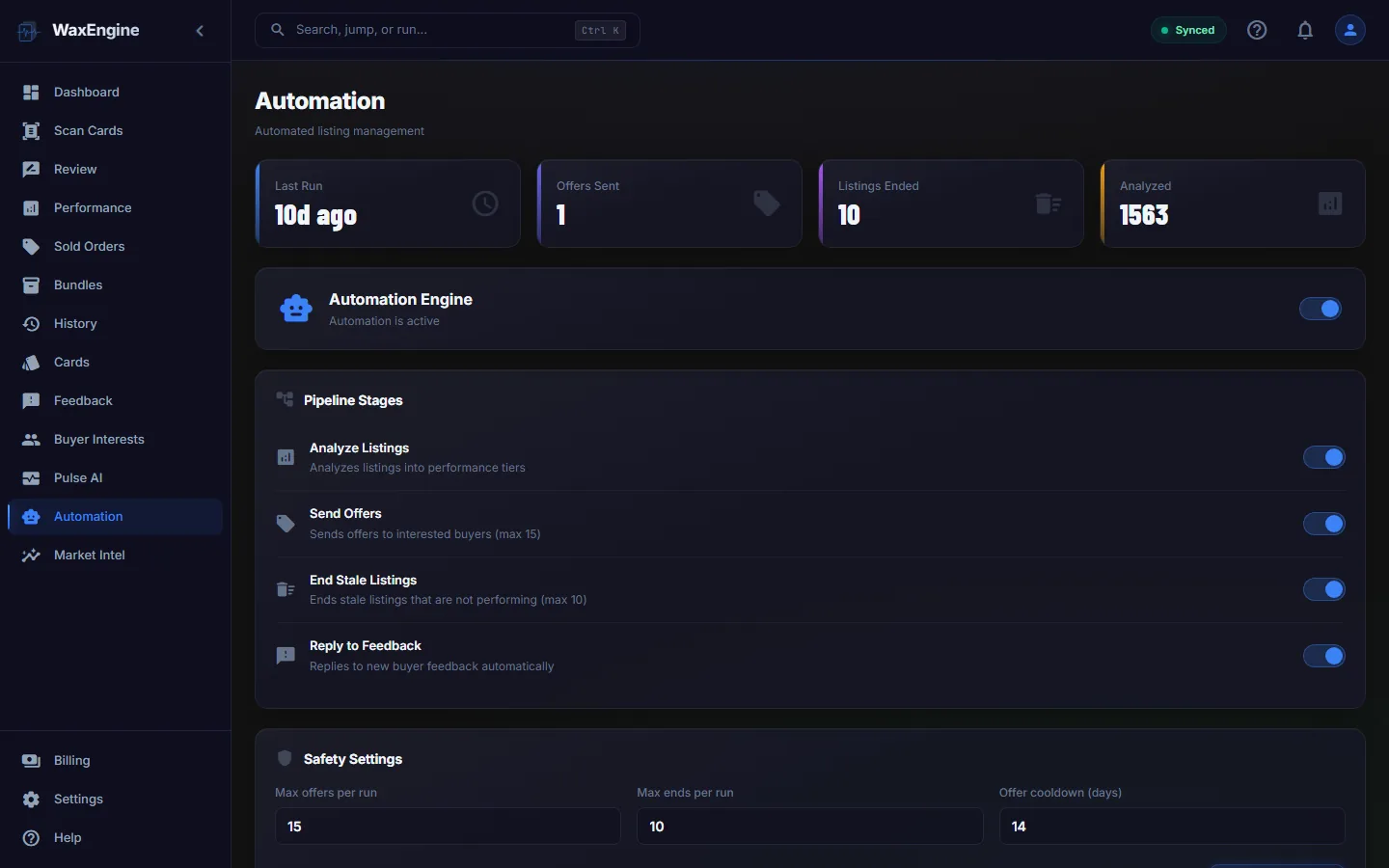Click the 'Automation is active' status text
The image size is (1389, 868).
(x=384, y=321)
